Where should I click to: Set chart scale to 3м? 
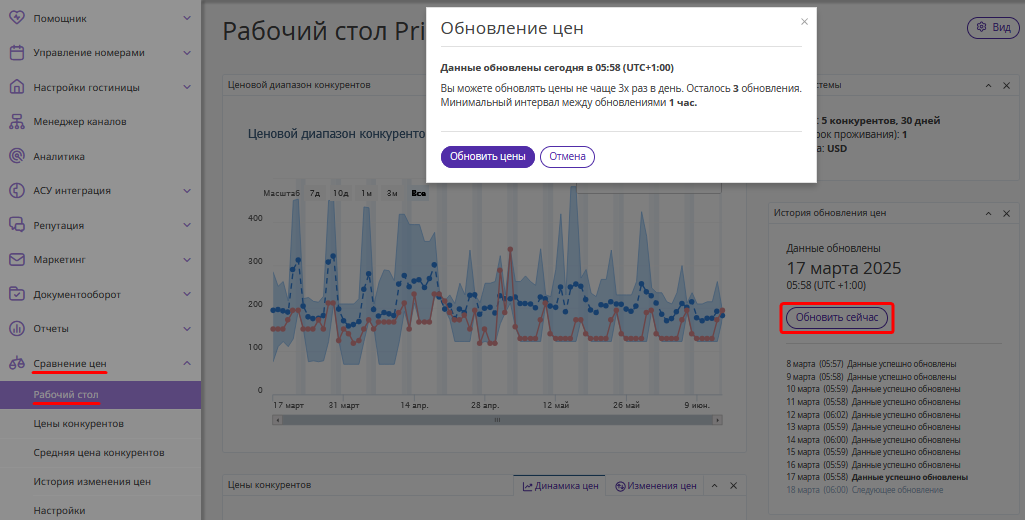(392, 193)
